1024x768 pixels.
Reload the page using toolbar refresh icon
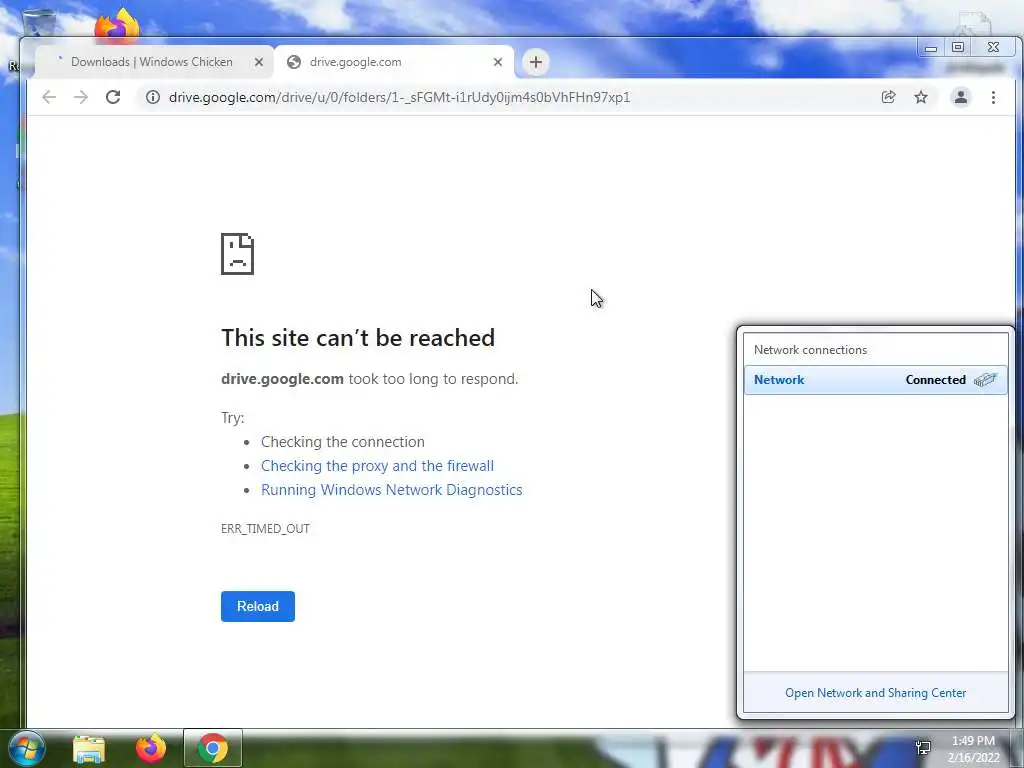tap(113, 97)
